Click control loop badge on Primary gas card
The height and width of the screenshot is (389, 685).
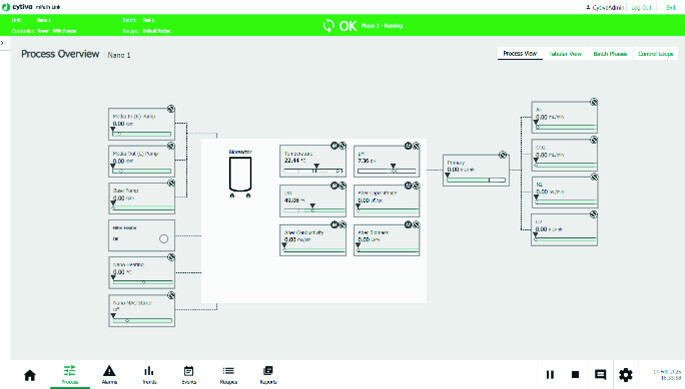point(503,155)
